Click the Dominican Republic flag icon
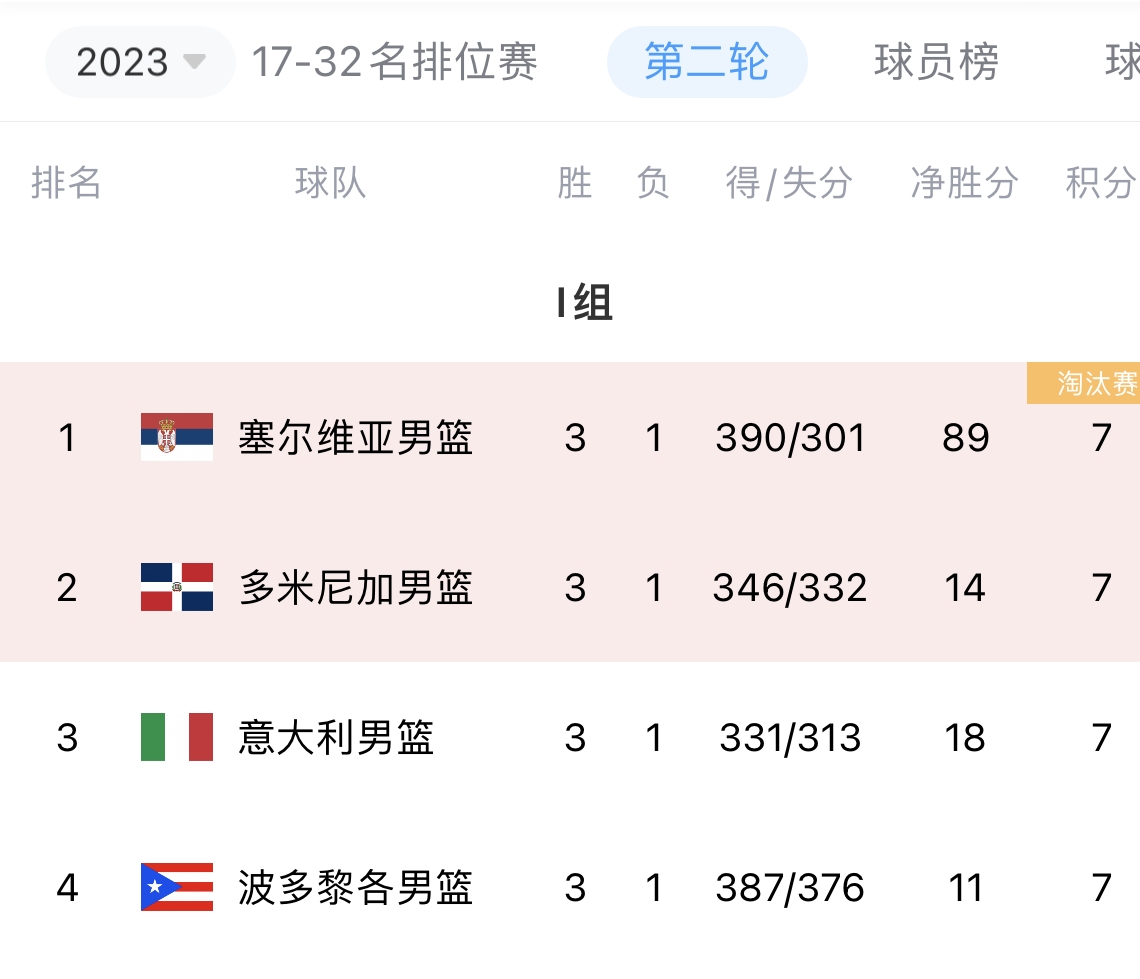The image size is (1140, 979). click(177, 587)
